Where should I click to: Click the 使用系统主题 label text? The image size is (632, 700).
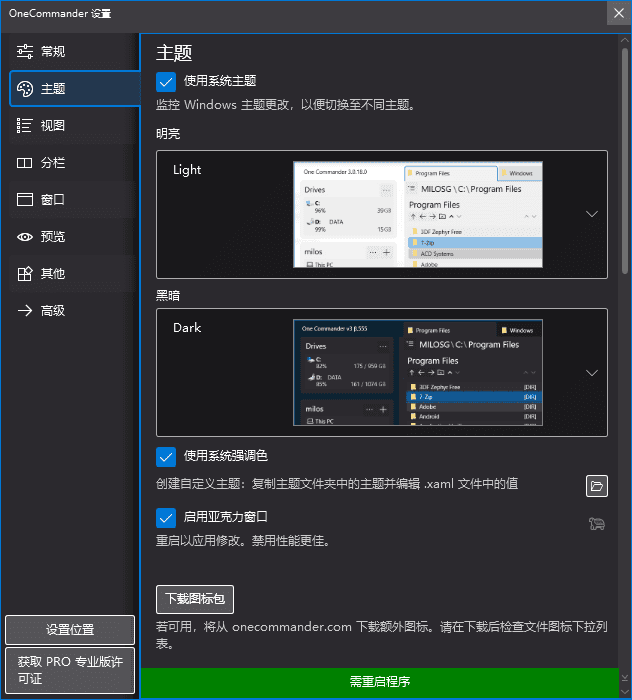click(x=220, y=81)
